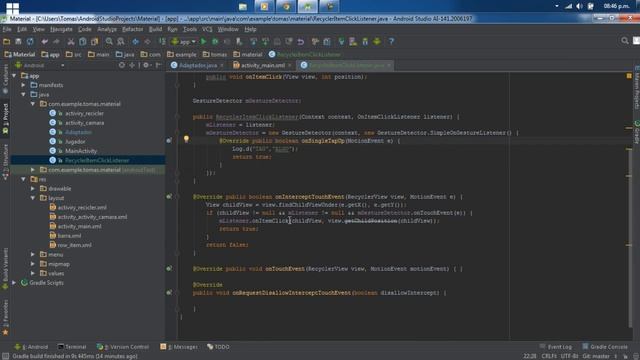Image resolution: width=640 pixels, height=360 pixels.
Task: Click the Open folder toolbar icon
Action: click(x=7, y=42)
